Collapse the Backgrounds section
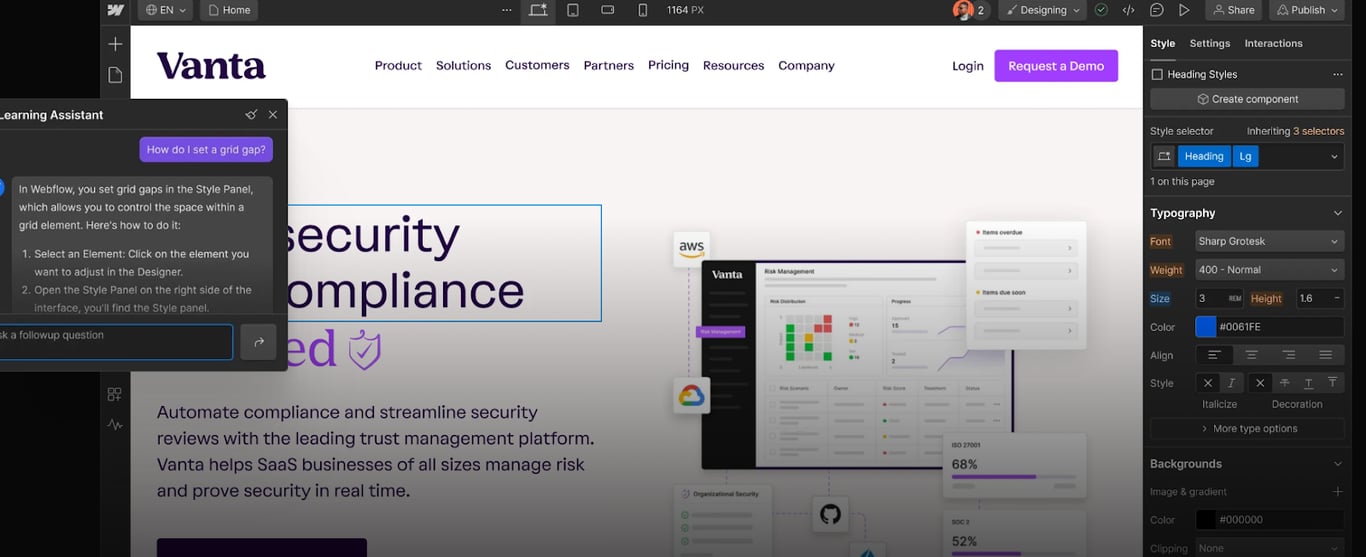Viewport: 1366px width, 557px height. tap(1337, 464)
